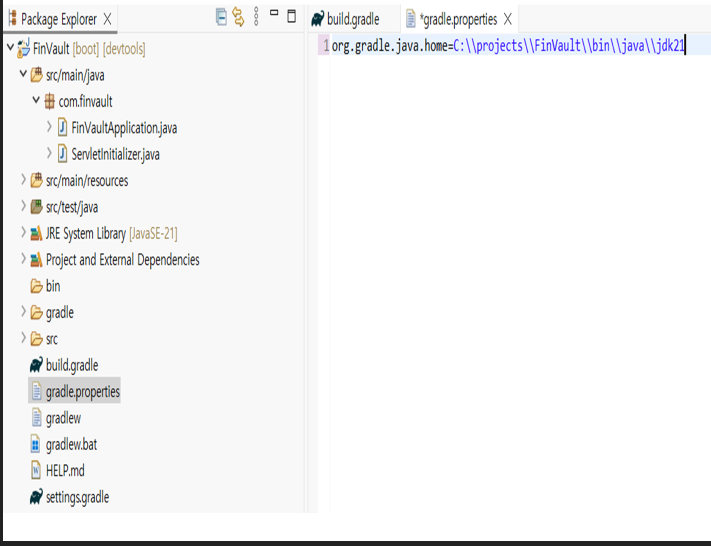Select gradlew file in tree
The width and height of the screenshot is (711, 546).
pyautogui.click(x=63, y=418)
